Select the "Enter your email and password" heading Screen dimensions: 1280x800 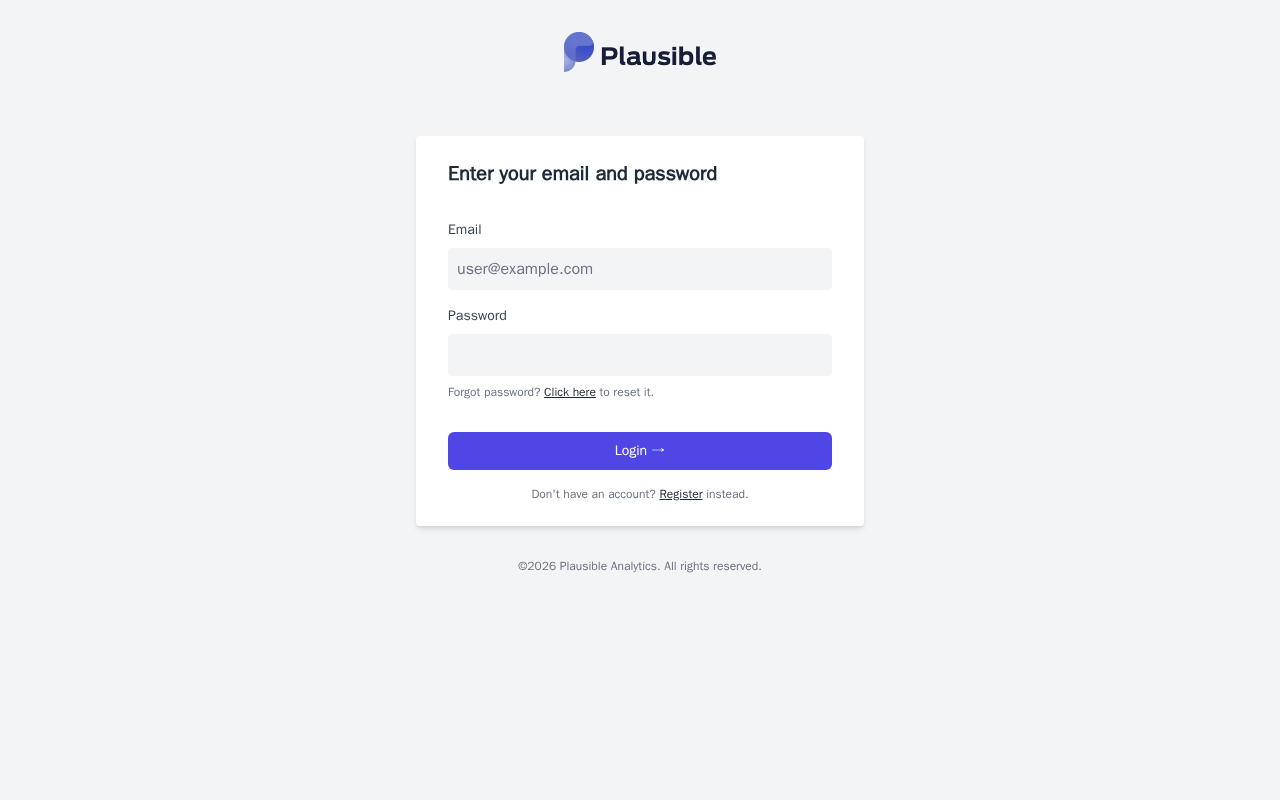(x=582, y=174)
